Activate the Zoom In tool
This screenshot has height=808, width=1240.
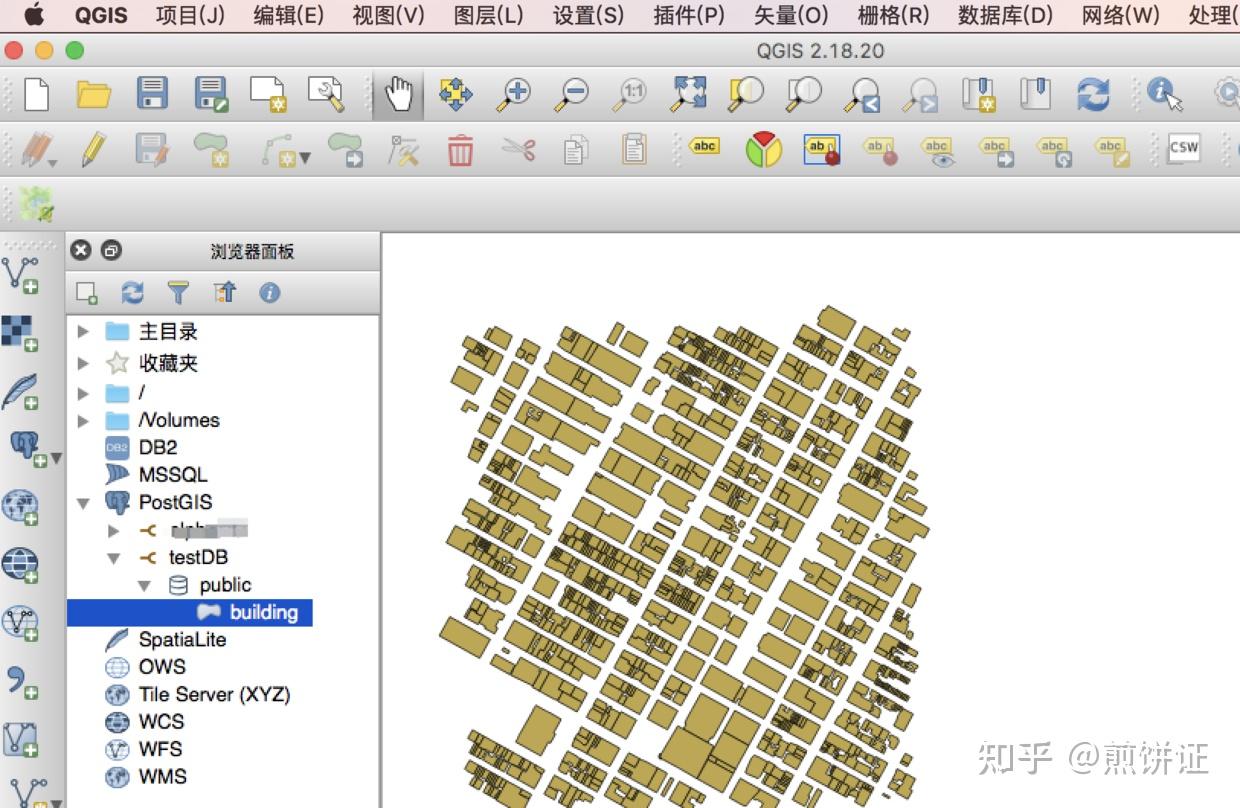click(x=516, y=93)
